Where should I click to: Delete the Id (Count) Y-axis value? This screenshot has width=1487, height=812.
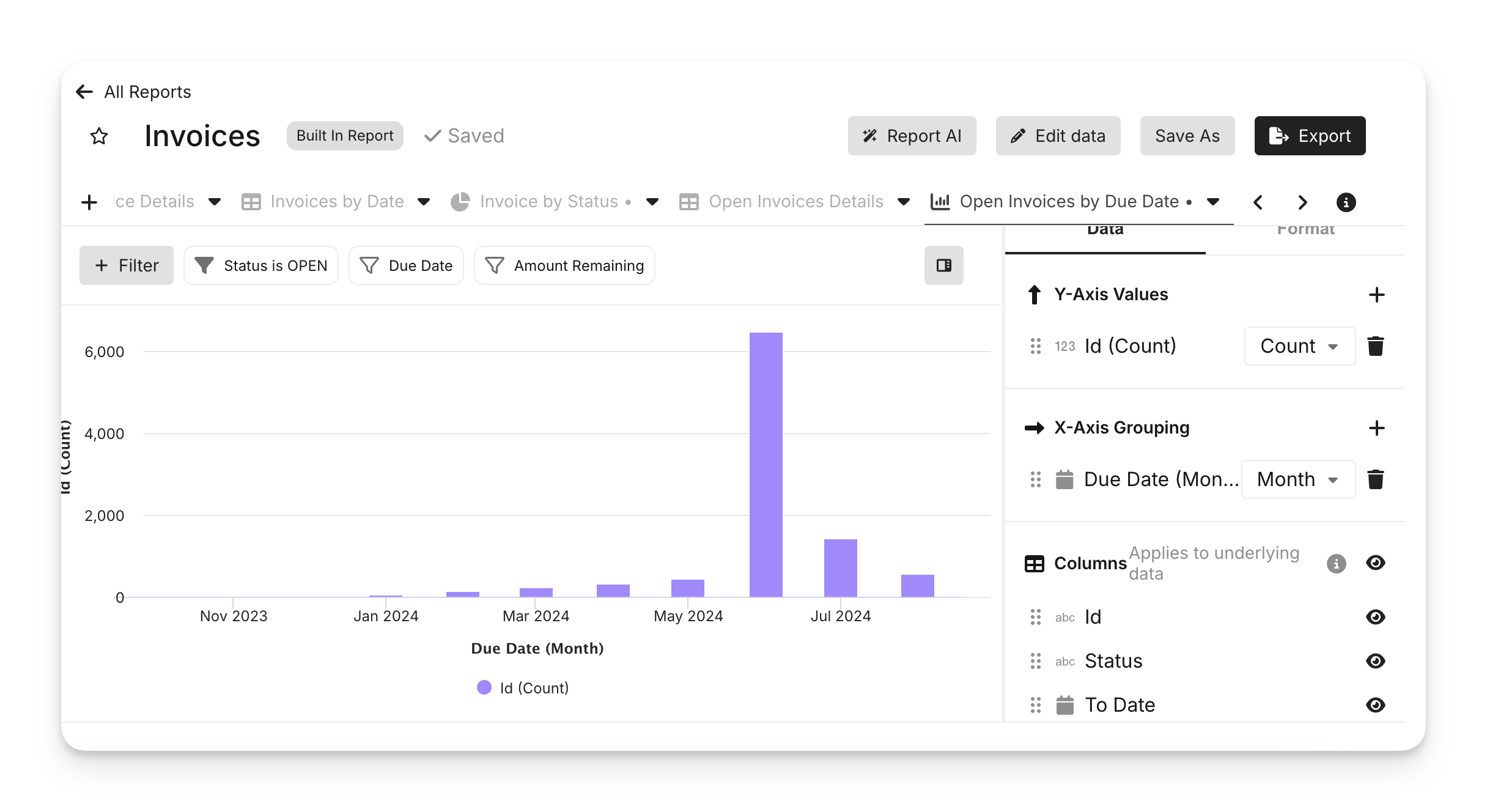click(1375, 346)
